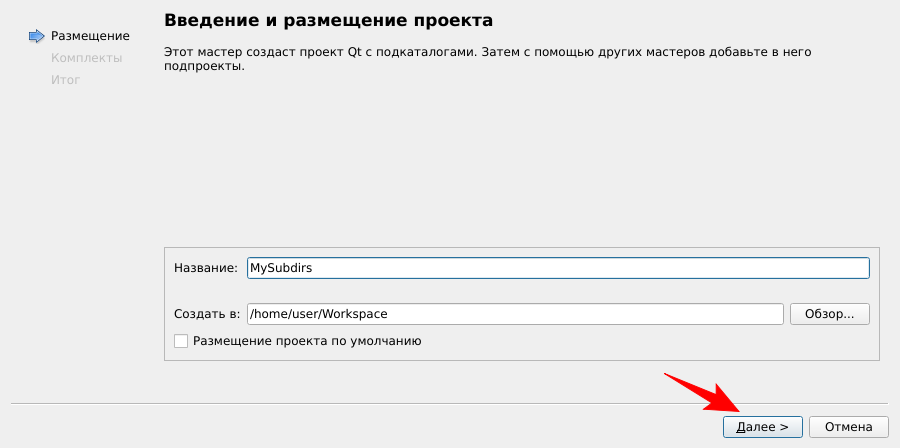The width and height of the screenshot is (900, 448).
Task: Select the Итог wizard step
Action: [65, 80]
